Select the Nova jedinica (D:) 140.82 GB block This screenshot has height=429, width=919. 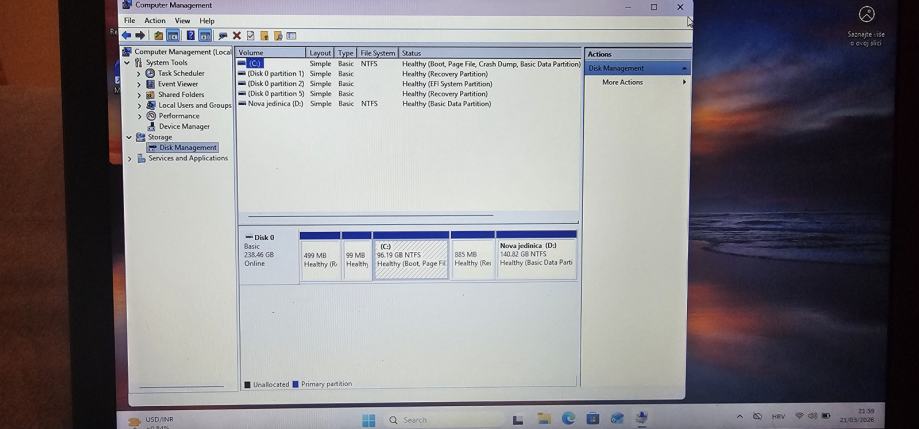536,256
